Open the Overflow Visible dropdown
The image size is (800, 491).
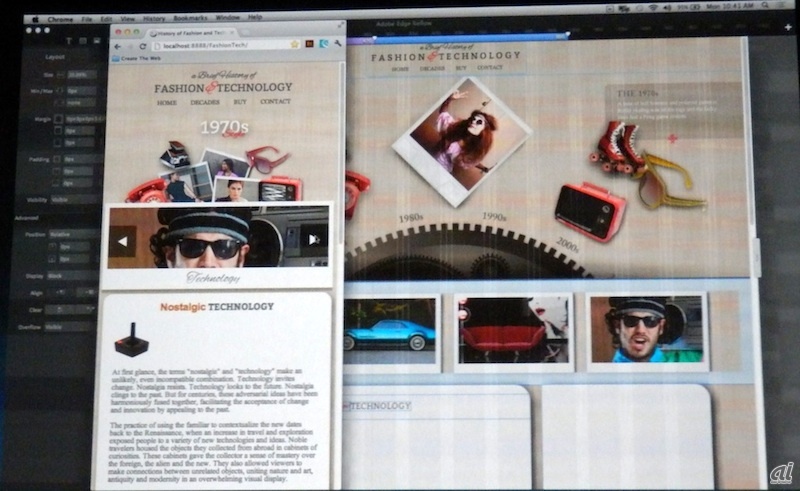coord(71,327)
